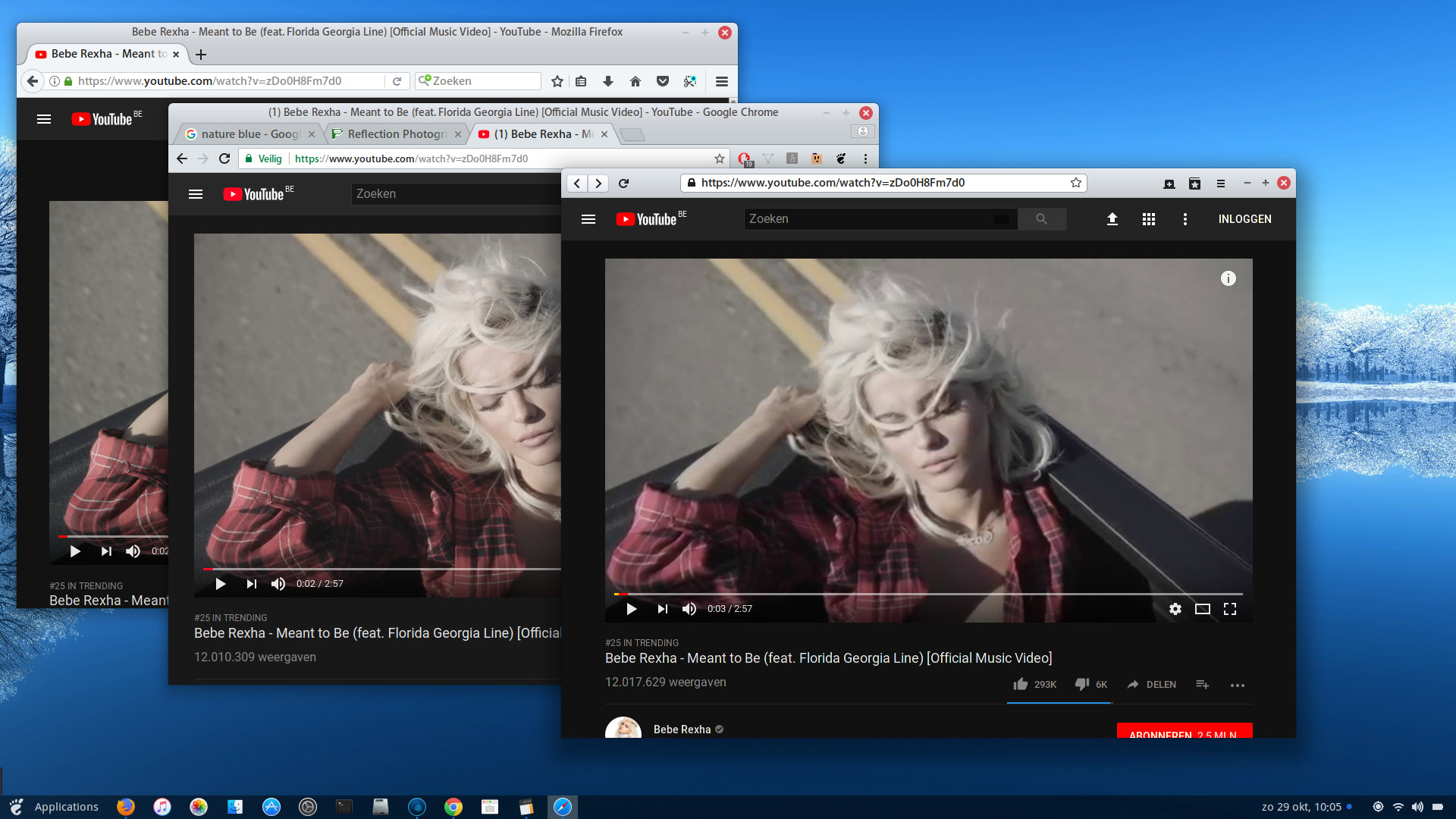Click ABONNEREN button for Bebe Rexha
Viewport: 1456px width, 819px height.
1182,735
